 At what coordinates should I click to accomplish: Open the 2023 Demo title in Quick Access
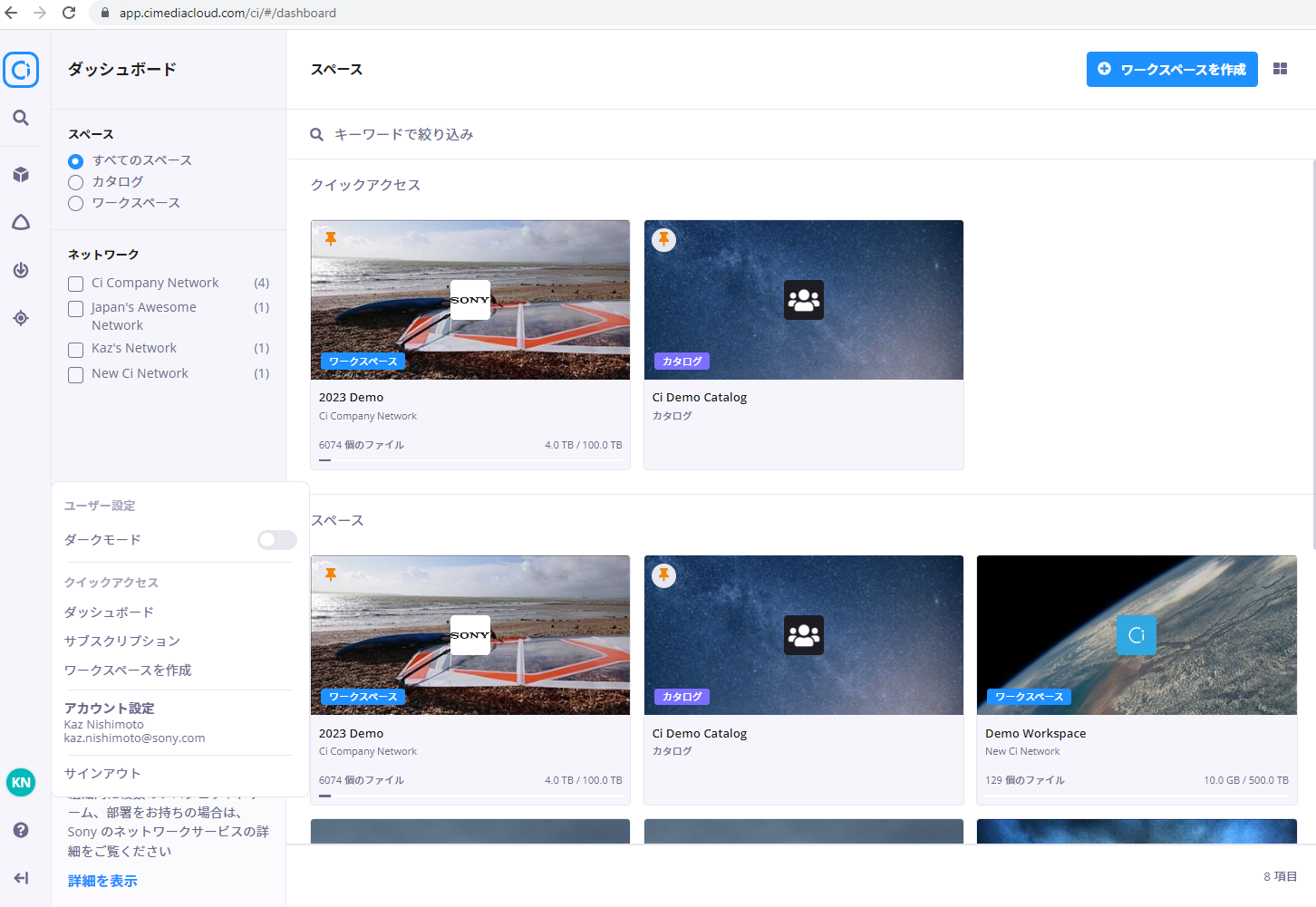pyautogui.click(x=351, y=397)
